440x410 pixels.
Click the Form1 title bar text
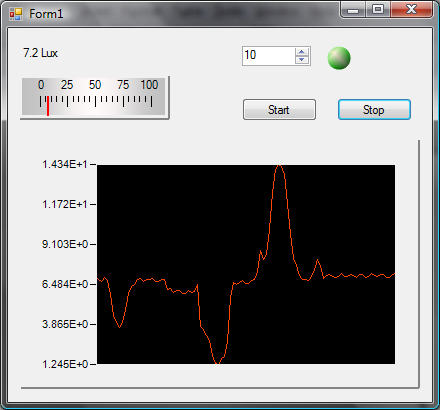click(46, 14)
